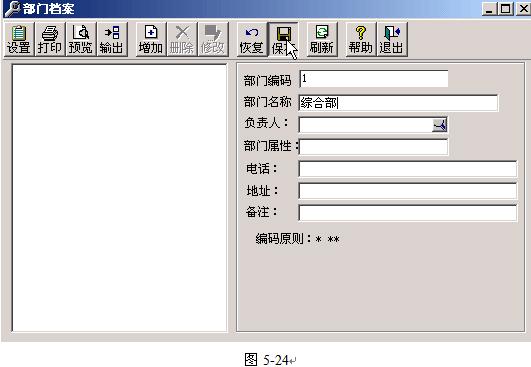Screen dimensions: 531x367
Task: Exit the window with 退出 icon
Action: 392,39
